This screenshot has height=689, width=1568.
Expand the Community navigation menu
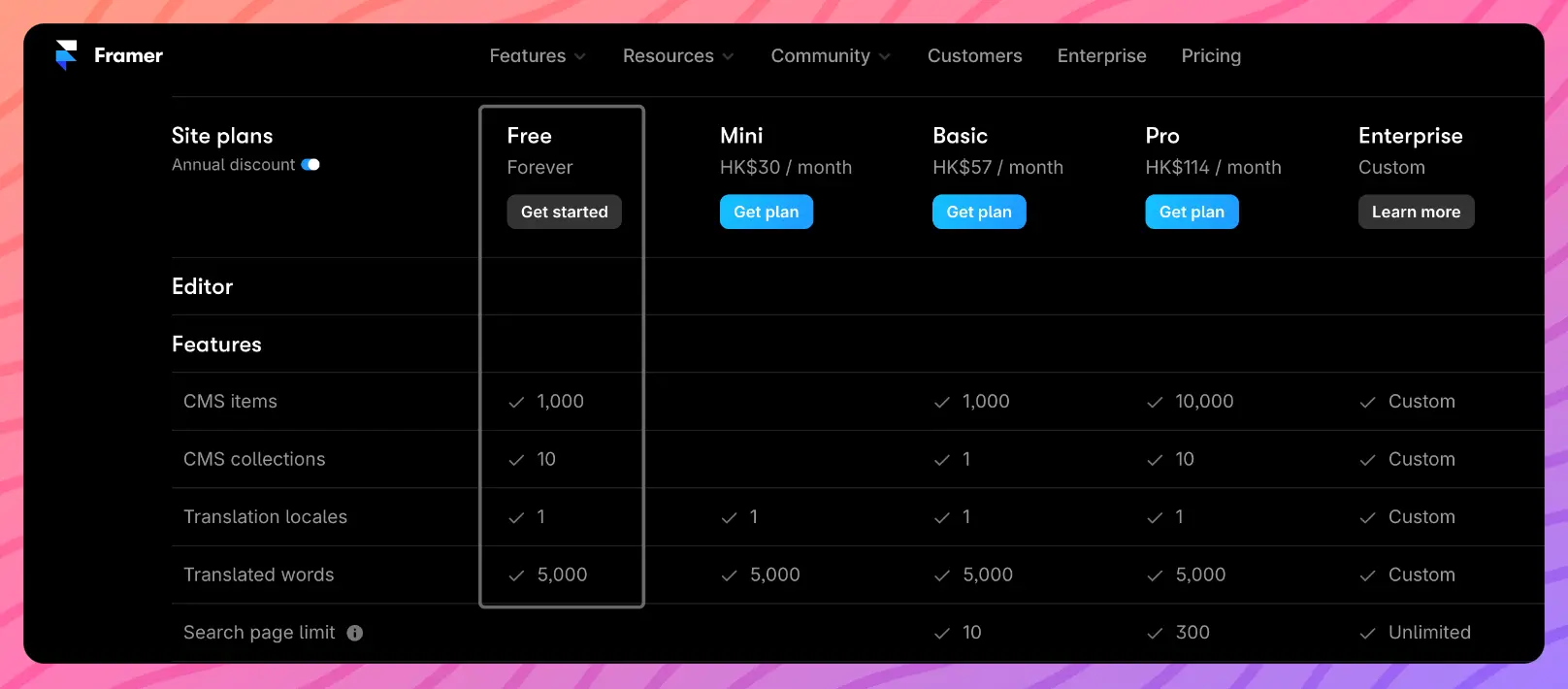(830, 56)
